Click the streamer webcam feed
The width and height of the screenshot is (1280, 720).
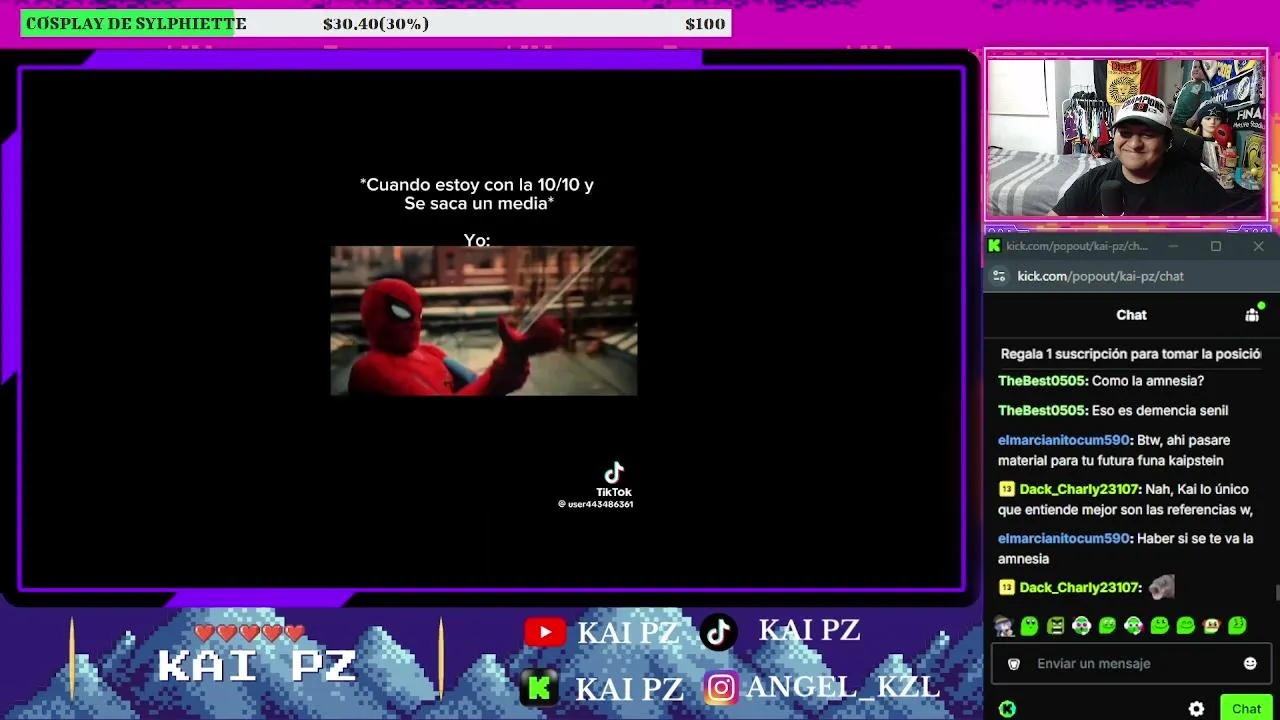click(x=1126, y=138)
